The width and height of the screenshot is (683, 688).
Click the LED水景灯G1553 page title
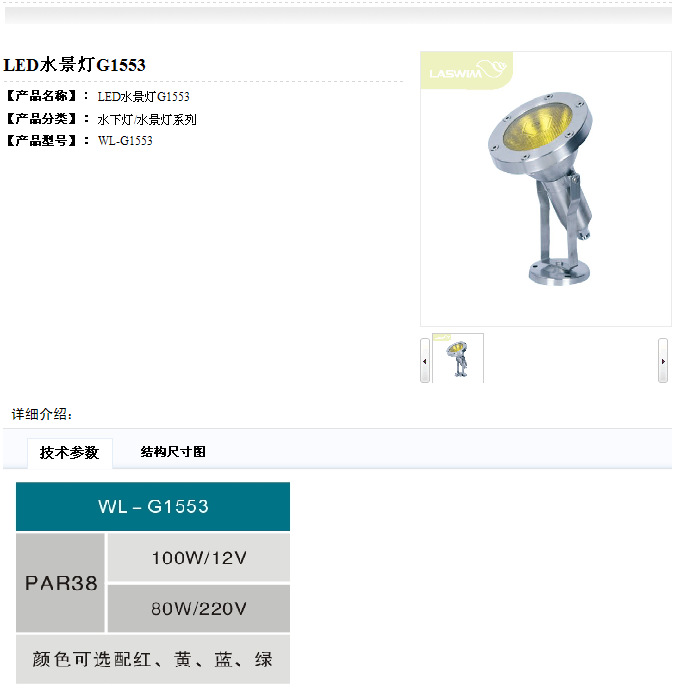click(x=74, y=65)
